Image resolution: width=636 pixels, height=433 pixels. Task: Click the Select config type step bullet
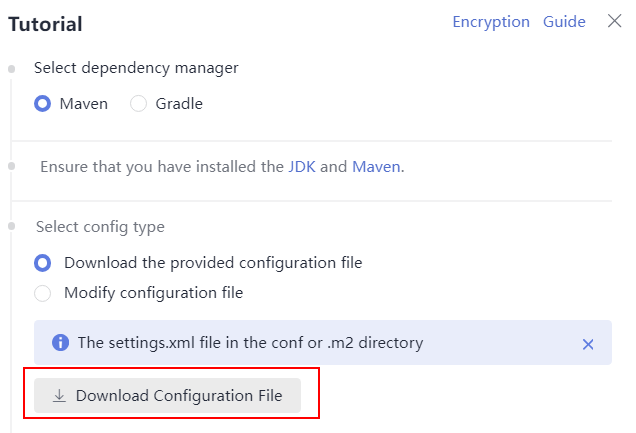pyautogui.click(x=12, y=226)
